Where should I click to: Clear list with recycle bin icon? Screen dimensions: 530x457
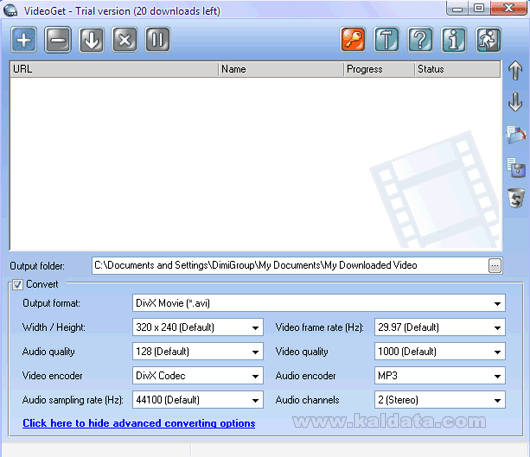click(x=516, y=198)
